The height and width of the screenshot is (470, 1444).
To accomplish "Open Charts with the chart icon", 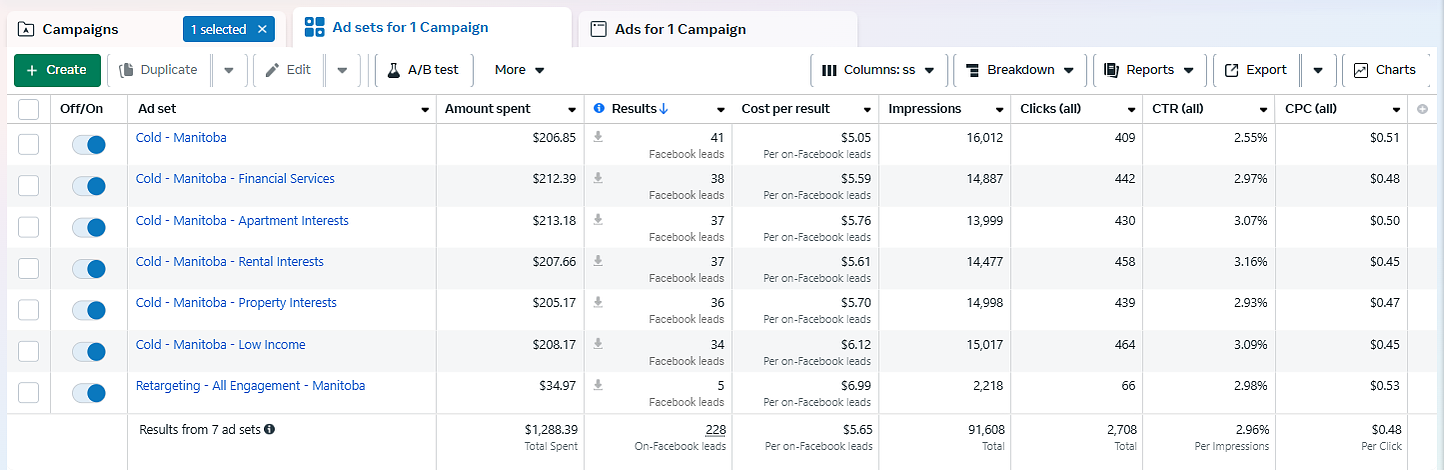I will click(1361, 70).
